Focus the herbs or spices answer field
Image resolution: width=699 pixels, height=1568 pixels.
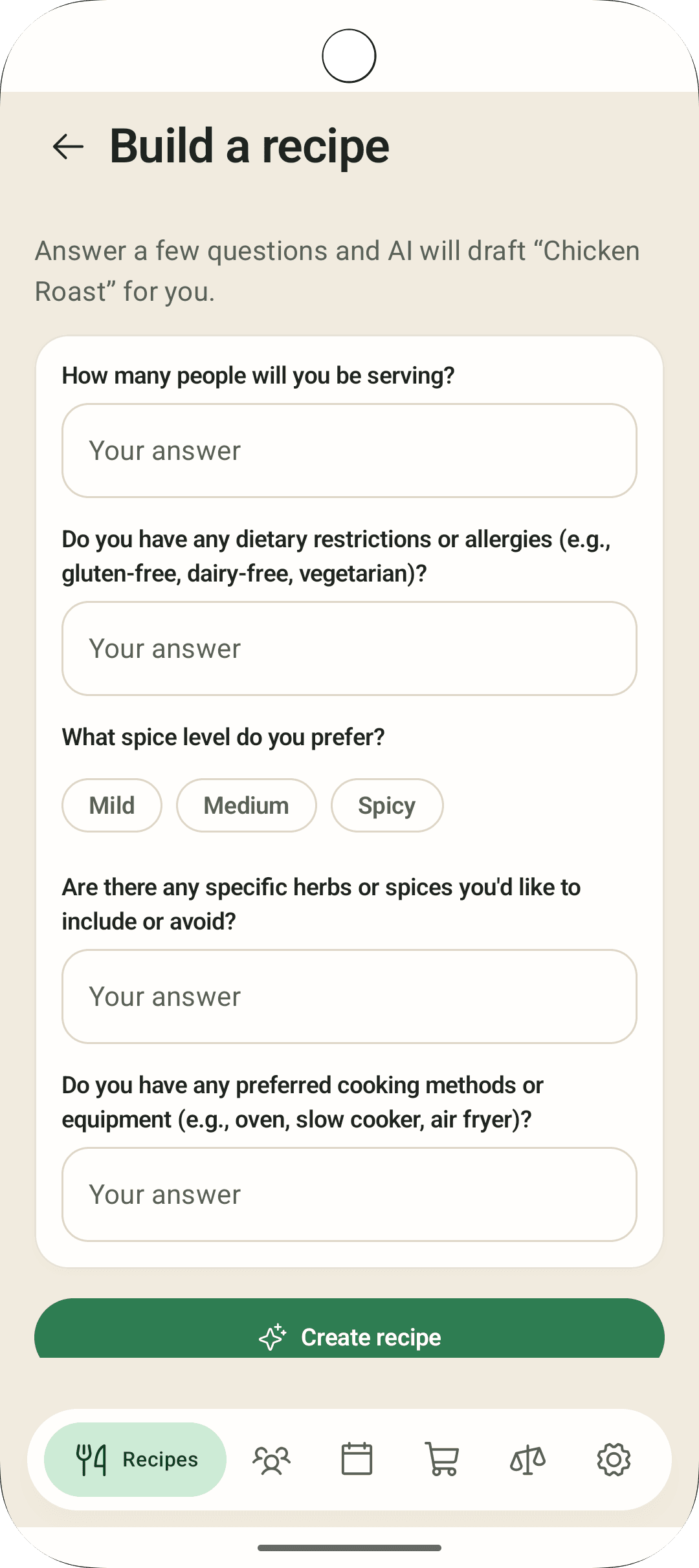pos(349,997)
